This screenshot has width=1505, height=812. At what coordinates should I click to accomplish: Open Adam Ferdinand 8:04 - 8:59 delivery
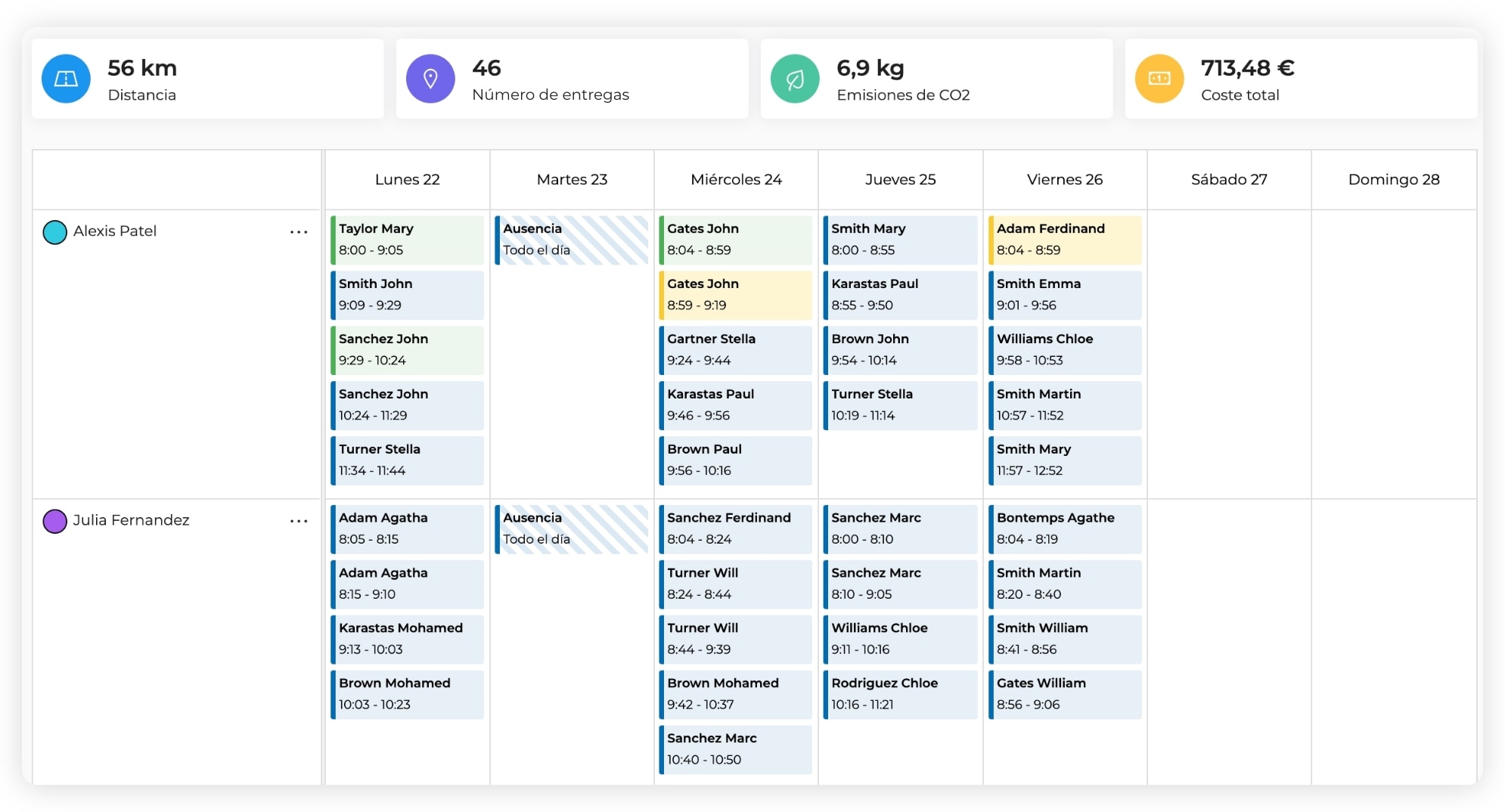click(x=1065, y=240)
